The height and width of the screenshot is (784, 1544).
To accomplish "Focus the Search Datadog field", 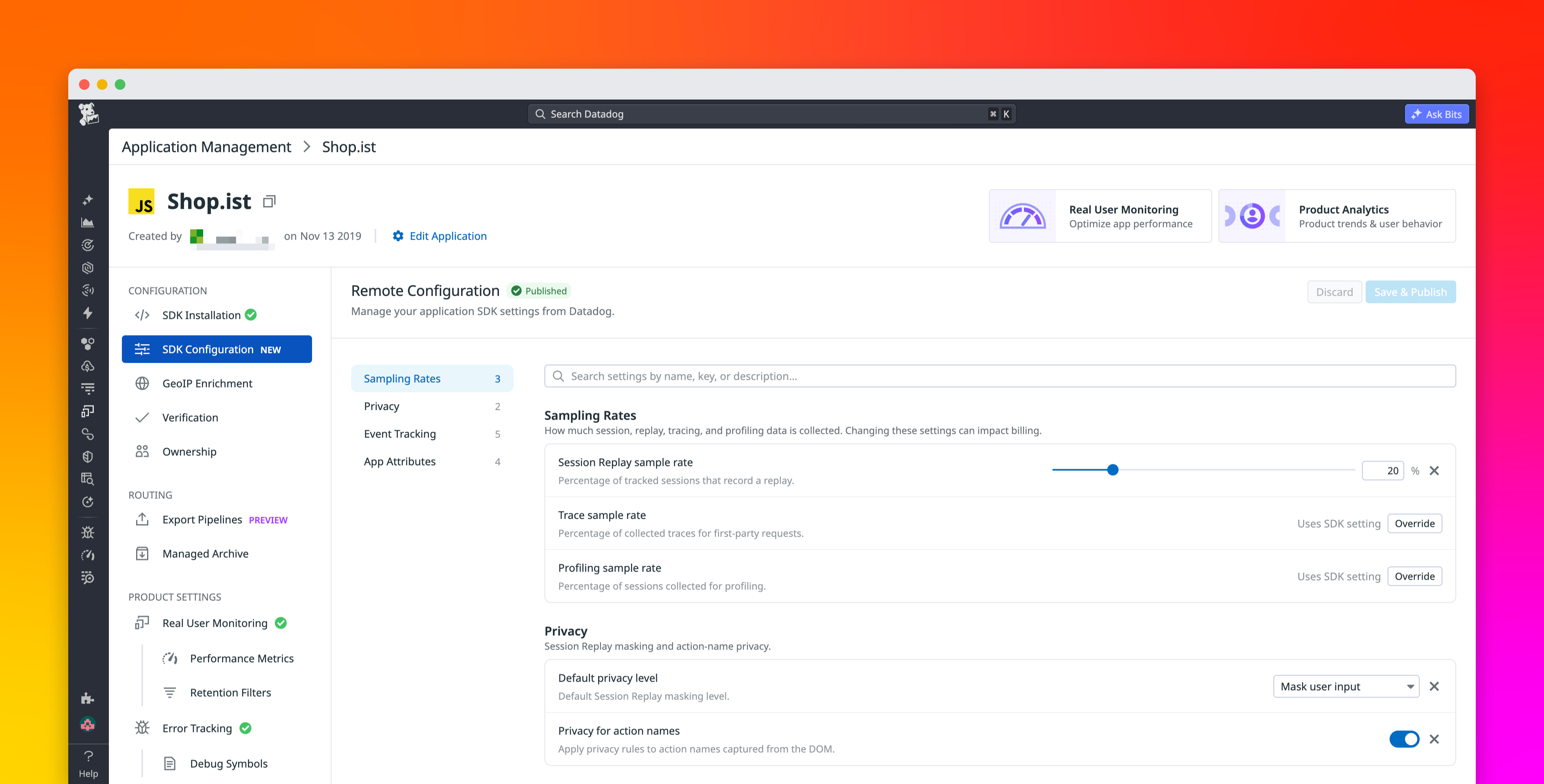I will tap(772, 114).
